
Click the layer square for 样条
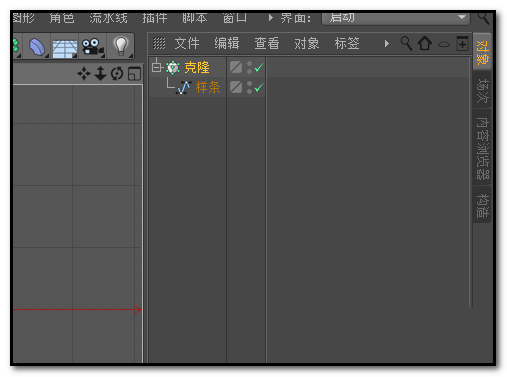pos(236,87)
